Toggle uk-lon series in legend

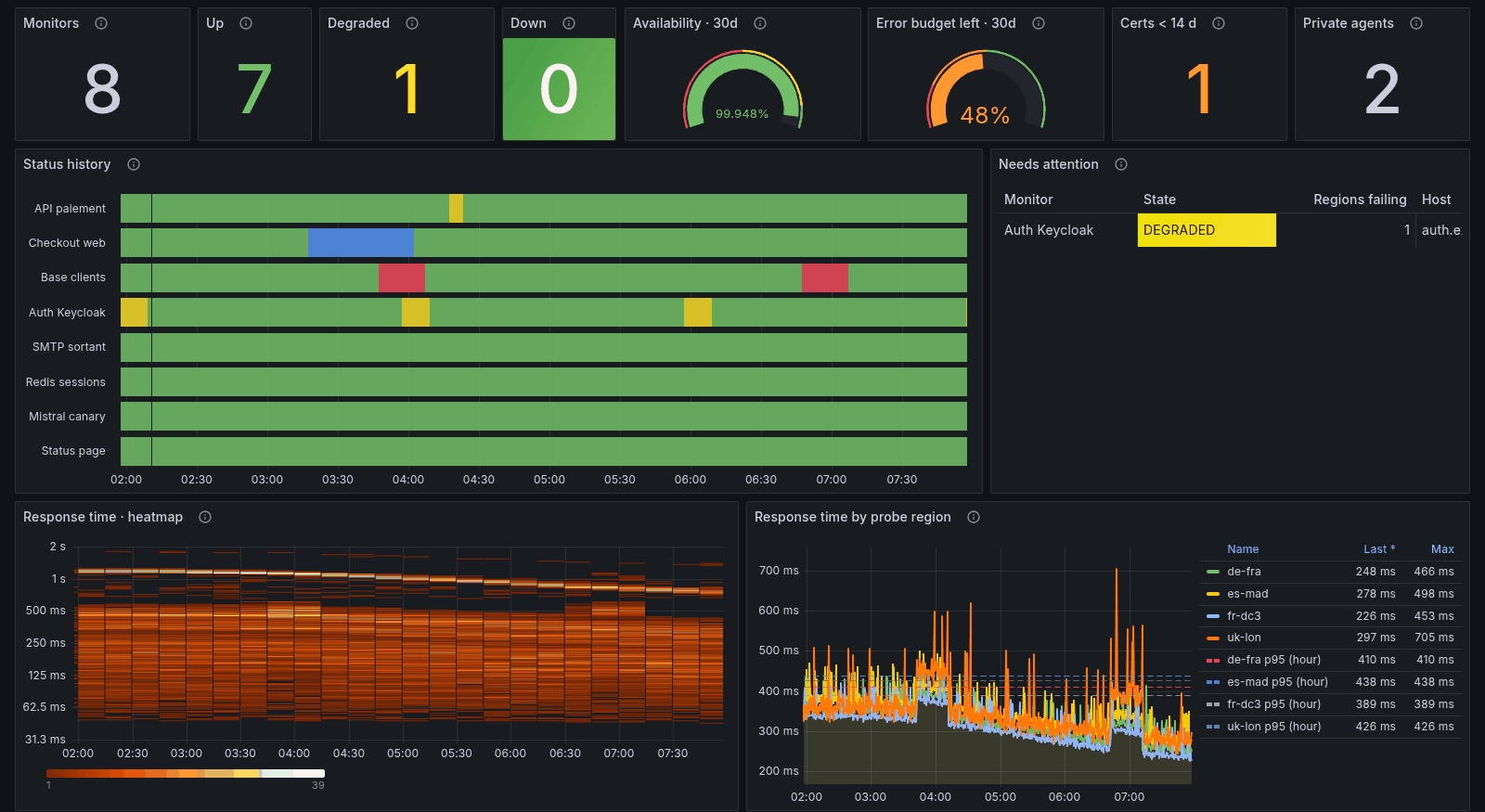pyautogui.click(x=1244, y=638)
